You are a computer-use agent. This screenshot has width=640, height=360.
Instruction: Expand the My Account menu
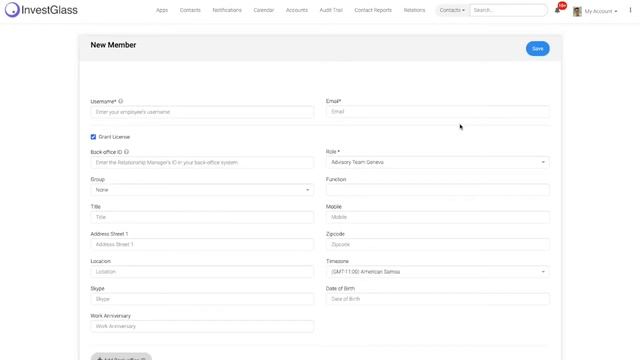click(601, 11)
